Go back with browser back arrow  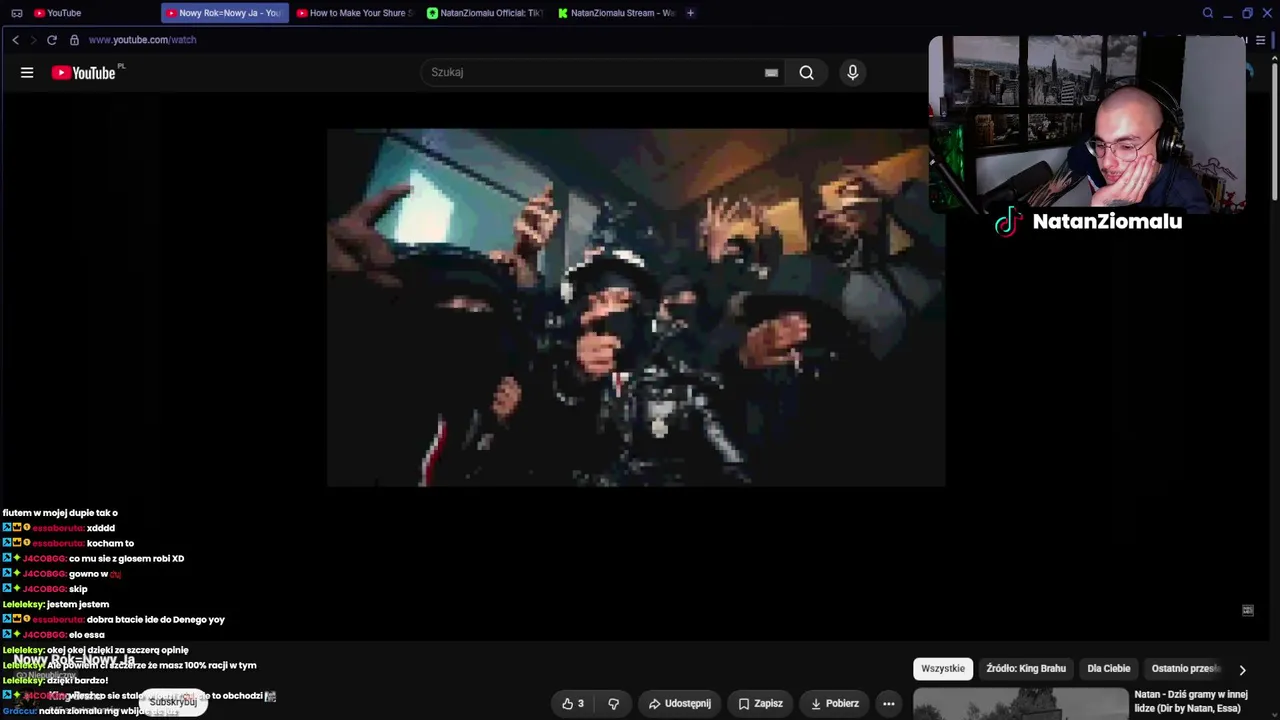[x=15, y=40]
